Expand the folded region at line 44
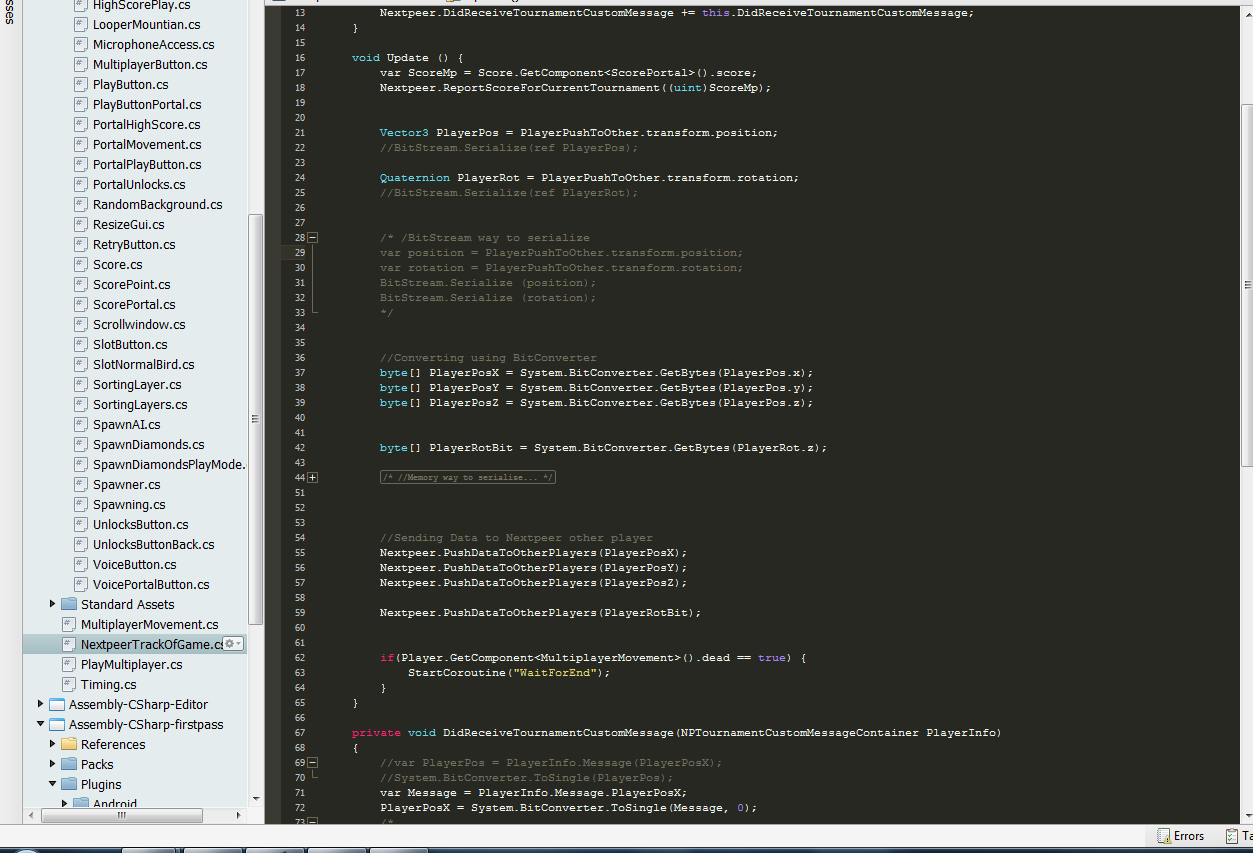 [x=313, y=478]
